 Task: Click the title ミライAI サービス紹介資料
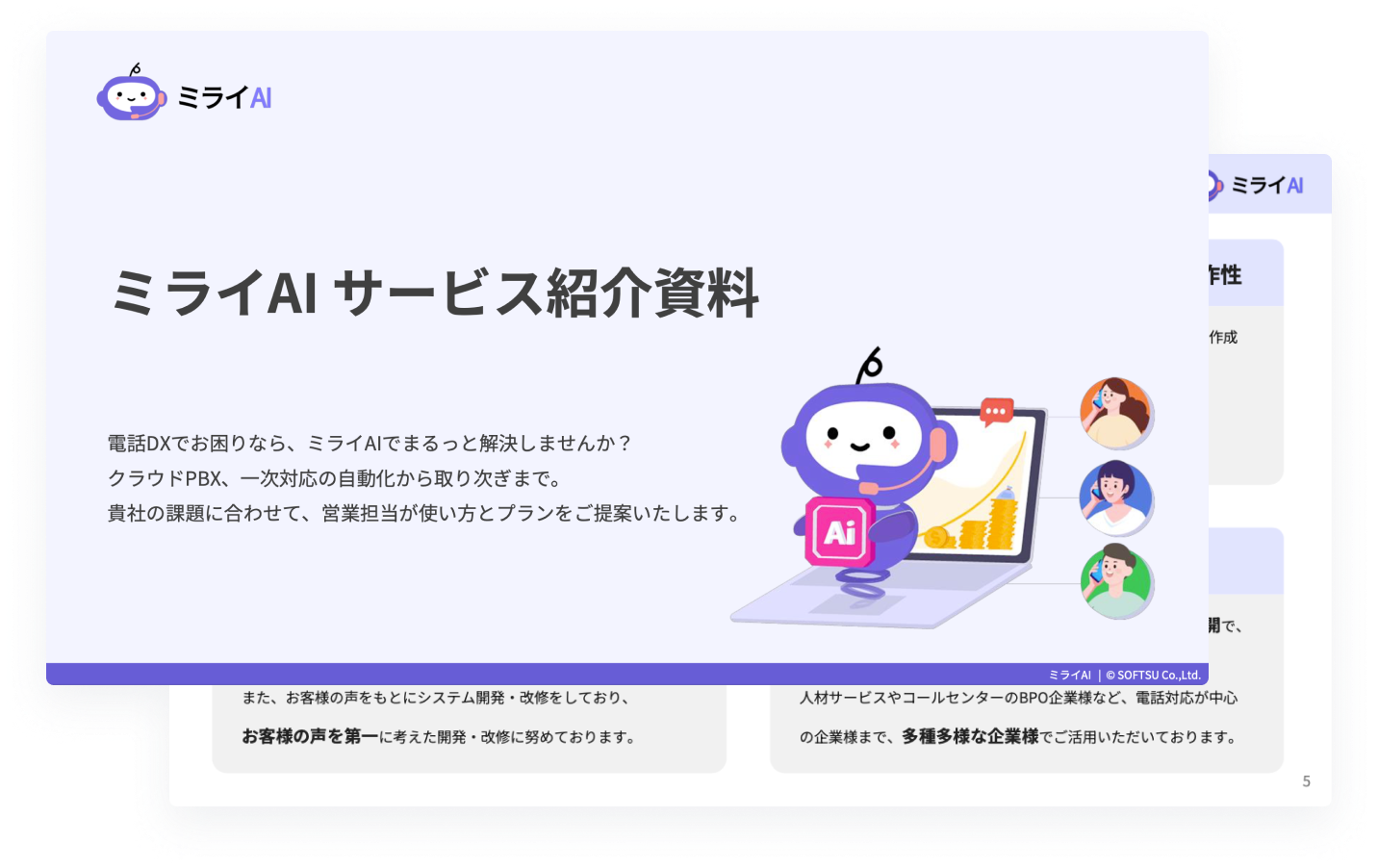click(x=435, y=293)
